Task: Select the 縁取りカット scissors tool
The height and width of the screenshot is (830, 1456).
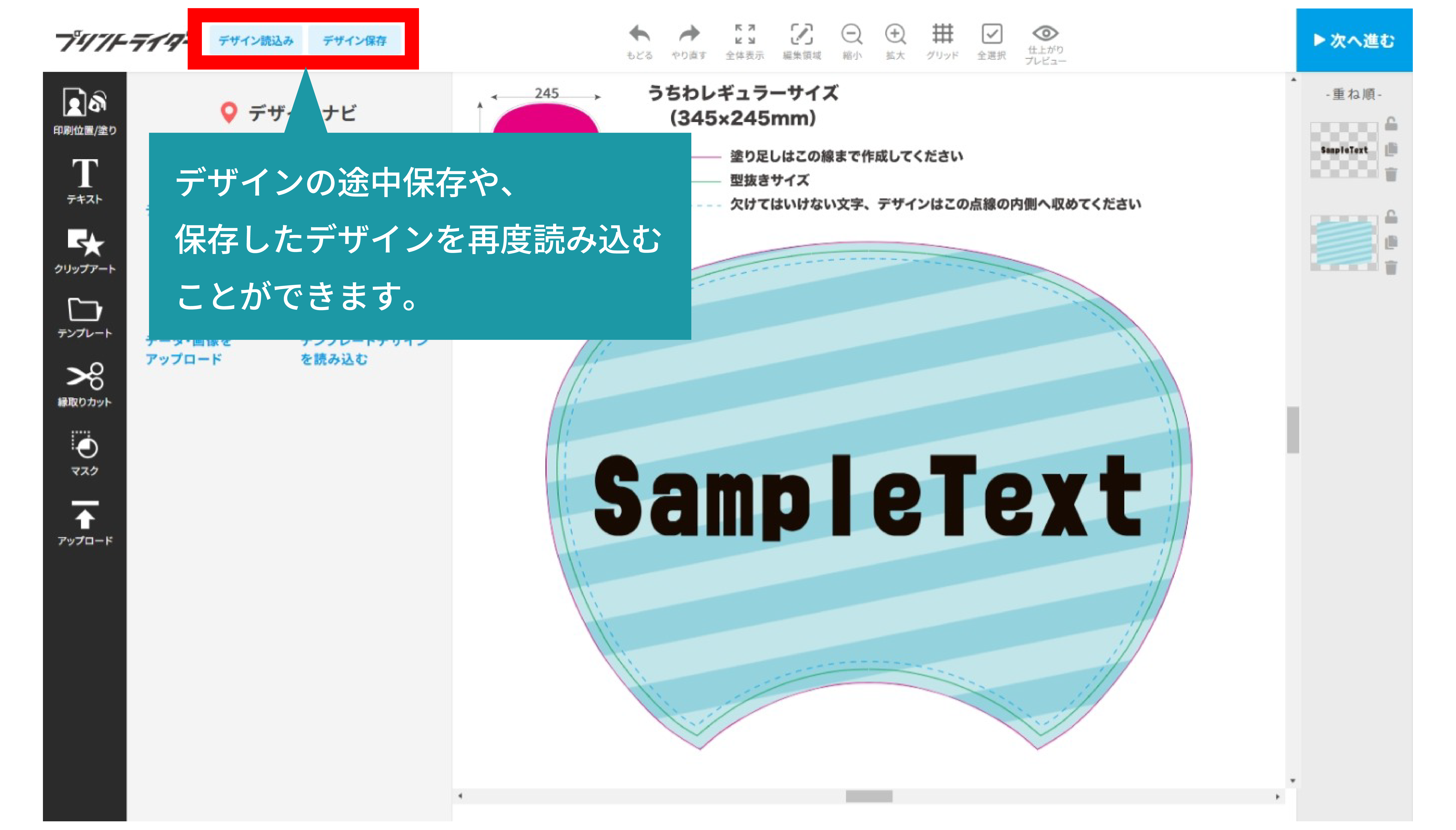Action: tap(84, 385)
